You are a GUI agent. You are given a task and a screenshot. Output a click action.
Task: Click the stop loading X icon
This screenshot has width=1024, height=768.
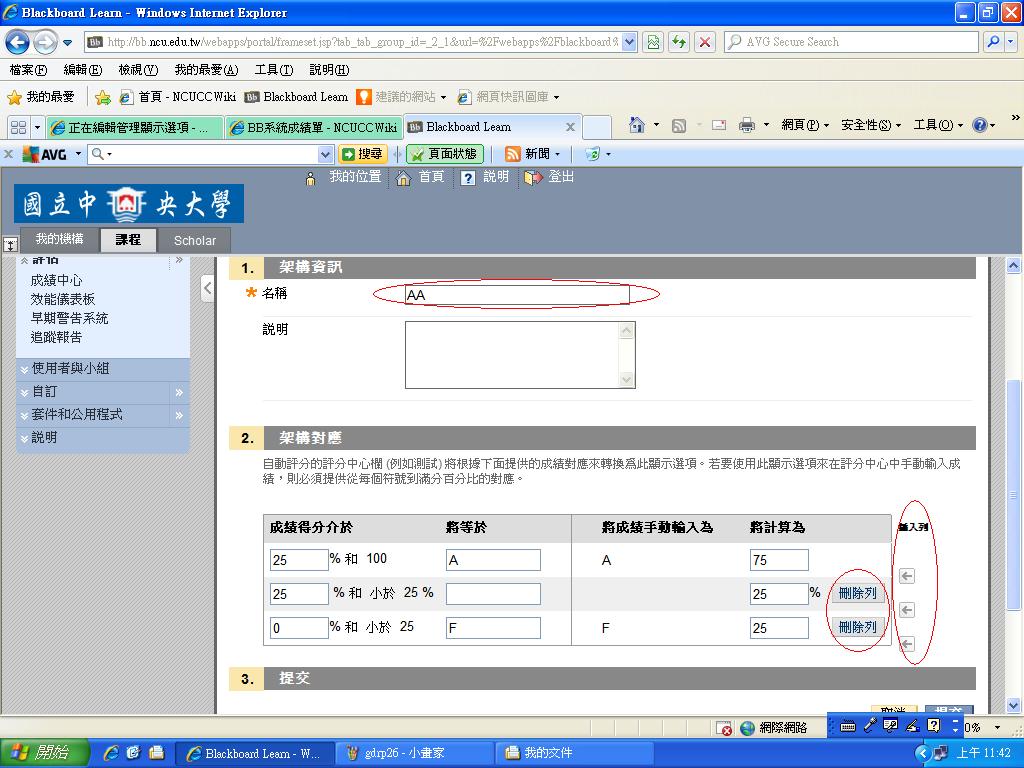[705, 42]
